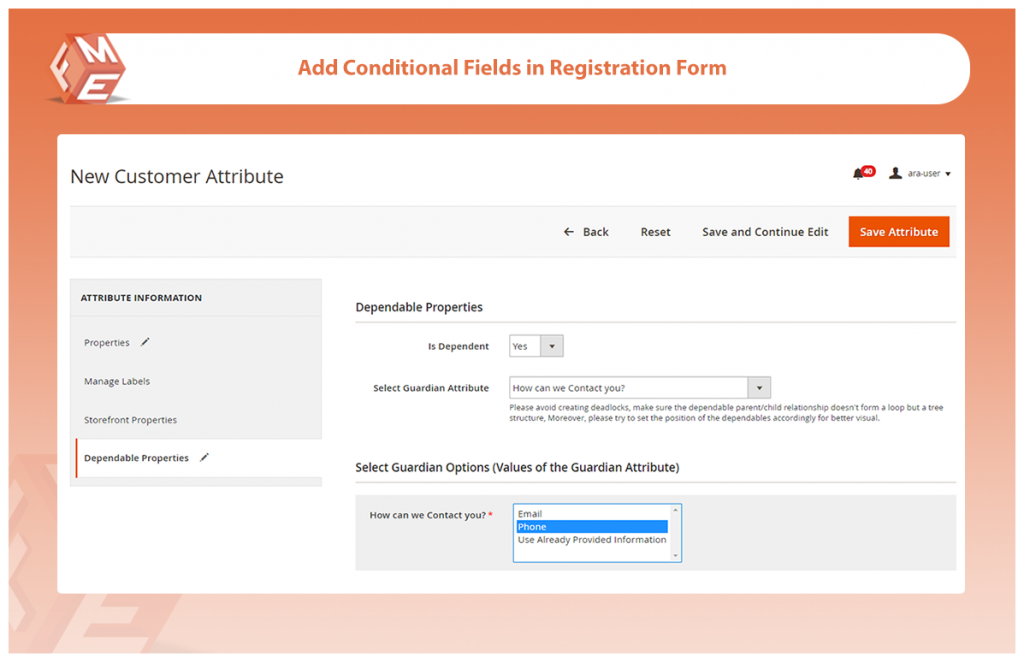Click the red notification count badge

pyautogui.click(x=868, y=171)
